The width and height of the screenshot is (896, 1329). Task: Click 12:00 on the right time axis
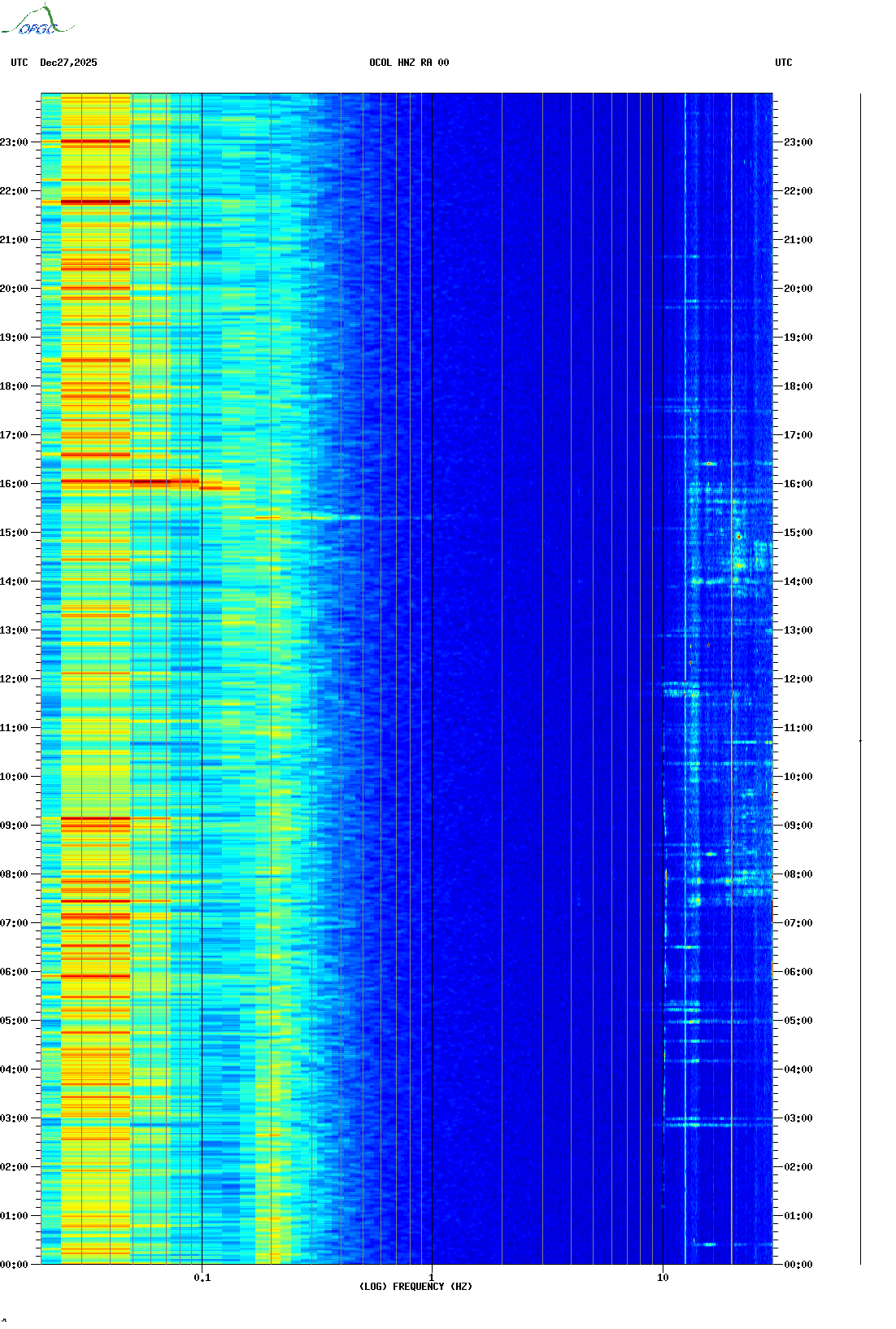(798, 679)
